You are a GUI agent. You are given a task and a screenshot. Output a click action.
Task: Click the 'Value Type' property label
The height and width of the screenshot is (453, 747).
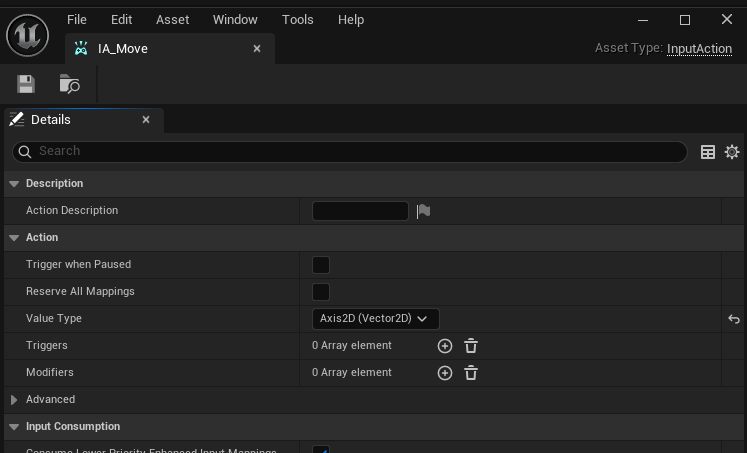[x=54, y=318]
